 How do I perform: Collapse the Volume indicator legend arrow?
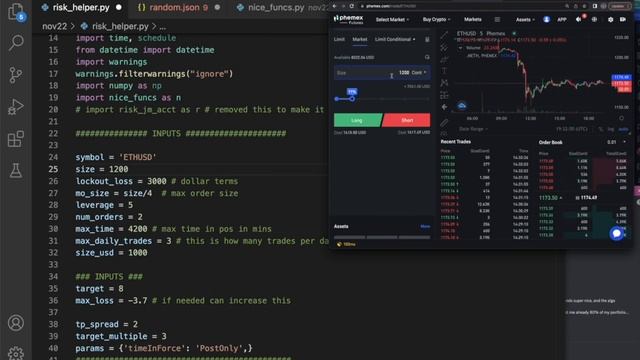(x=460, y=48)
